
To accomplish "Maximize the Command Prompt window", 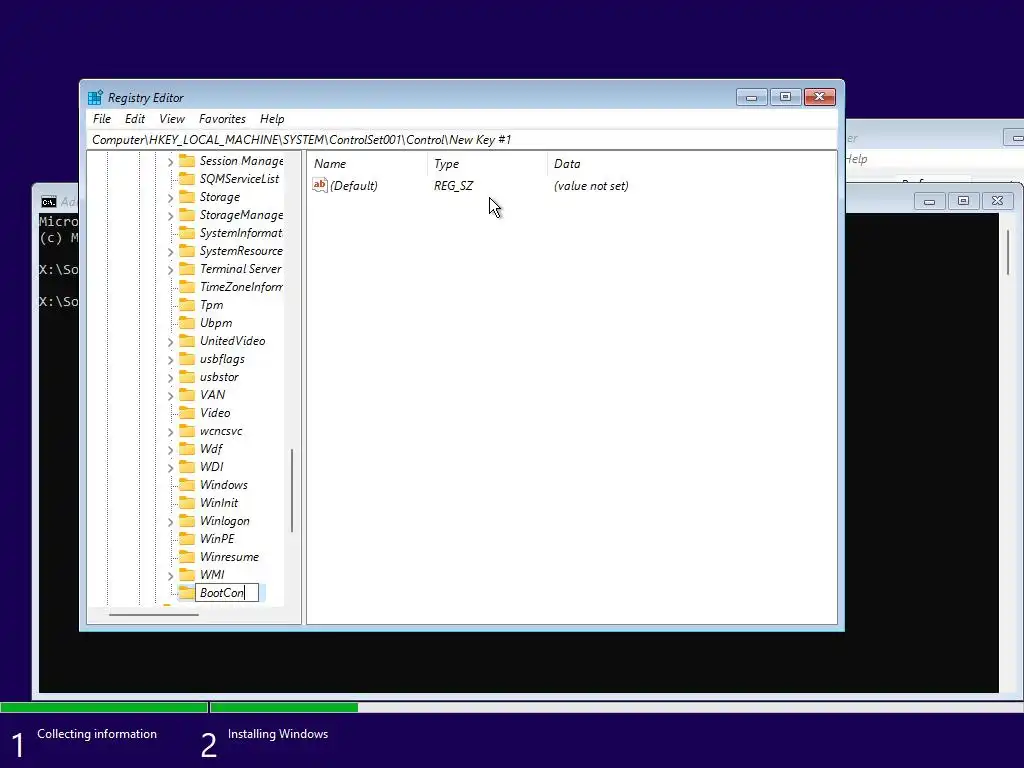I will pyautogui.click(x=963, y=200).
